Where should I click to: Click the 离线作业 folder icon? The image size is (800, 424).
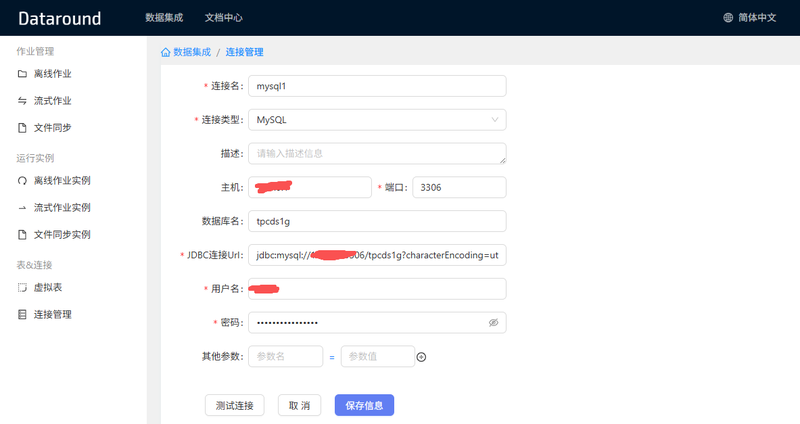(x=22, y=74)
